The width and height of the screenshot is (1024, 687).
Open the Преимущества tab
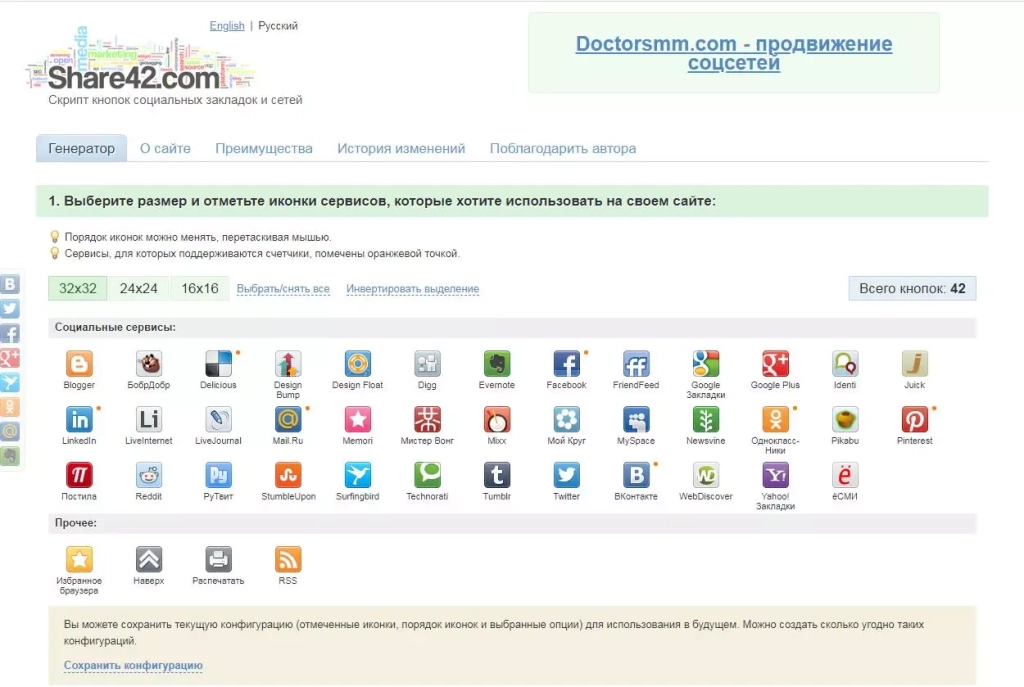point(264,148)
